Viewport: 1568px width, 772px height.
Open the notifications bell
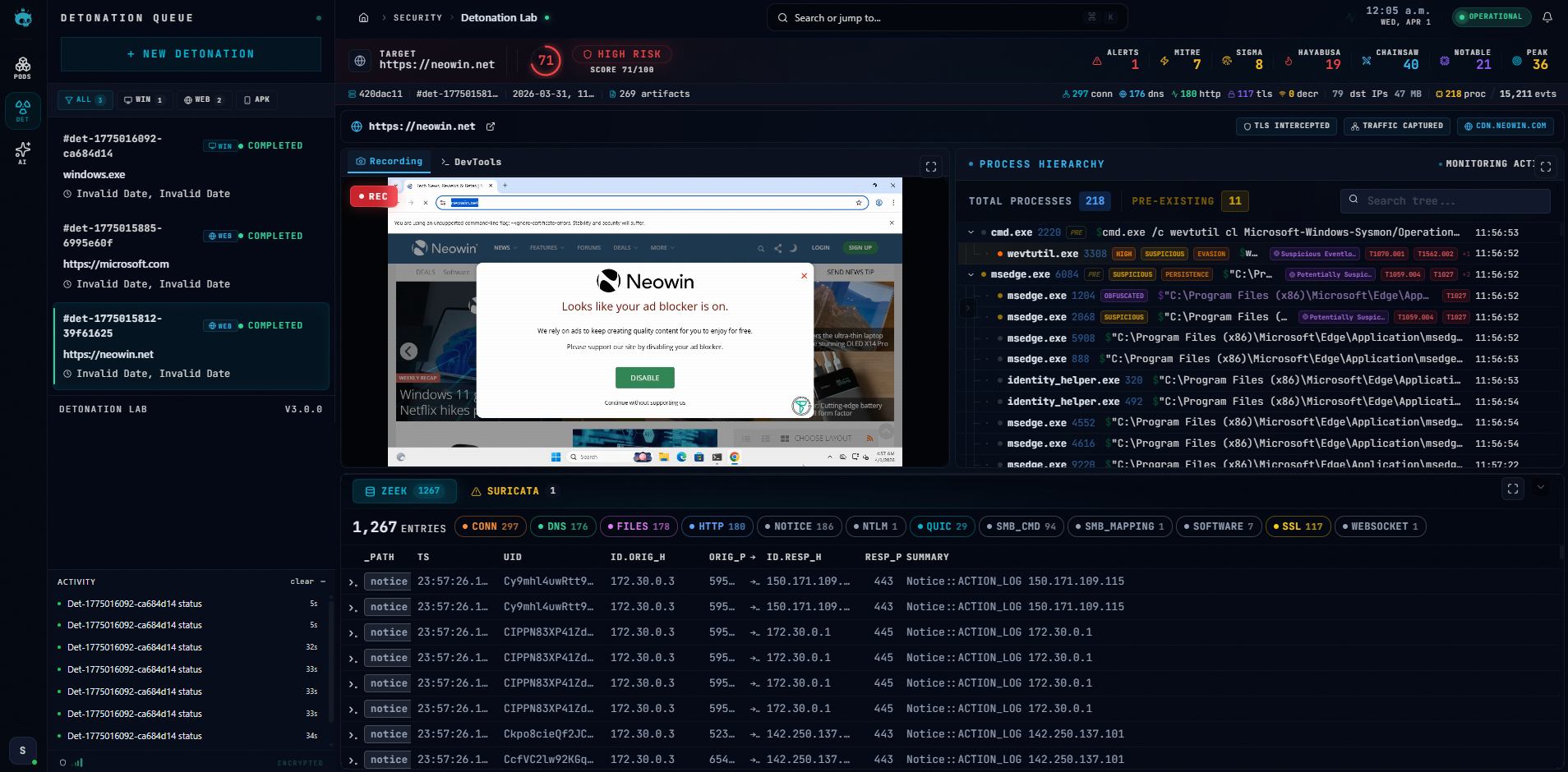pos(1547,17)
